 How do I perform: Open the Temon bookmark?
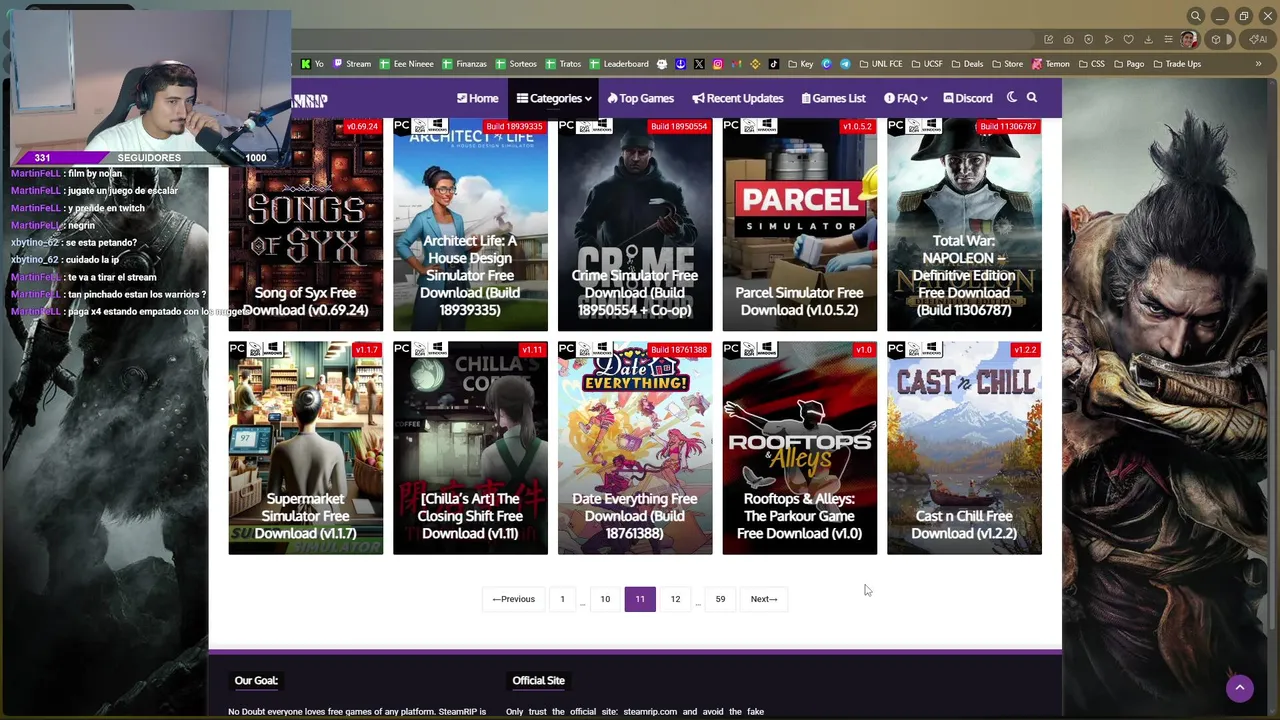pos(1051,64)
